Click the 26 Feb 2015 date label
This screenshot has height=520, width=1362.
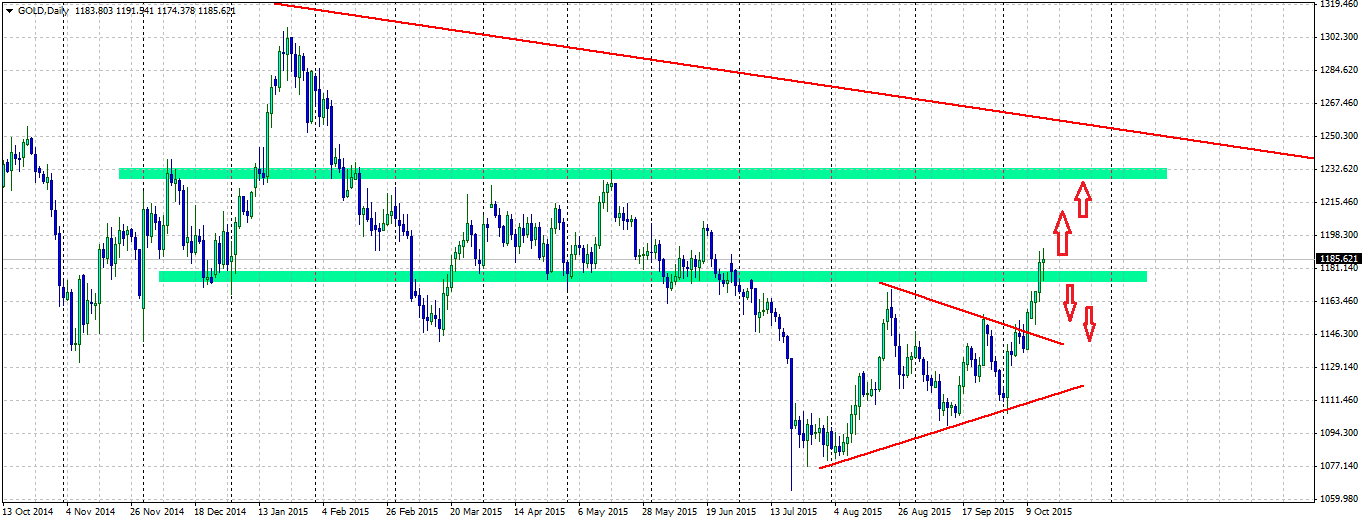click(413, 511)
